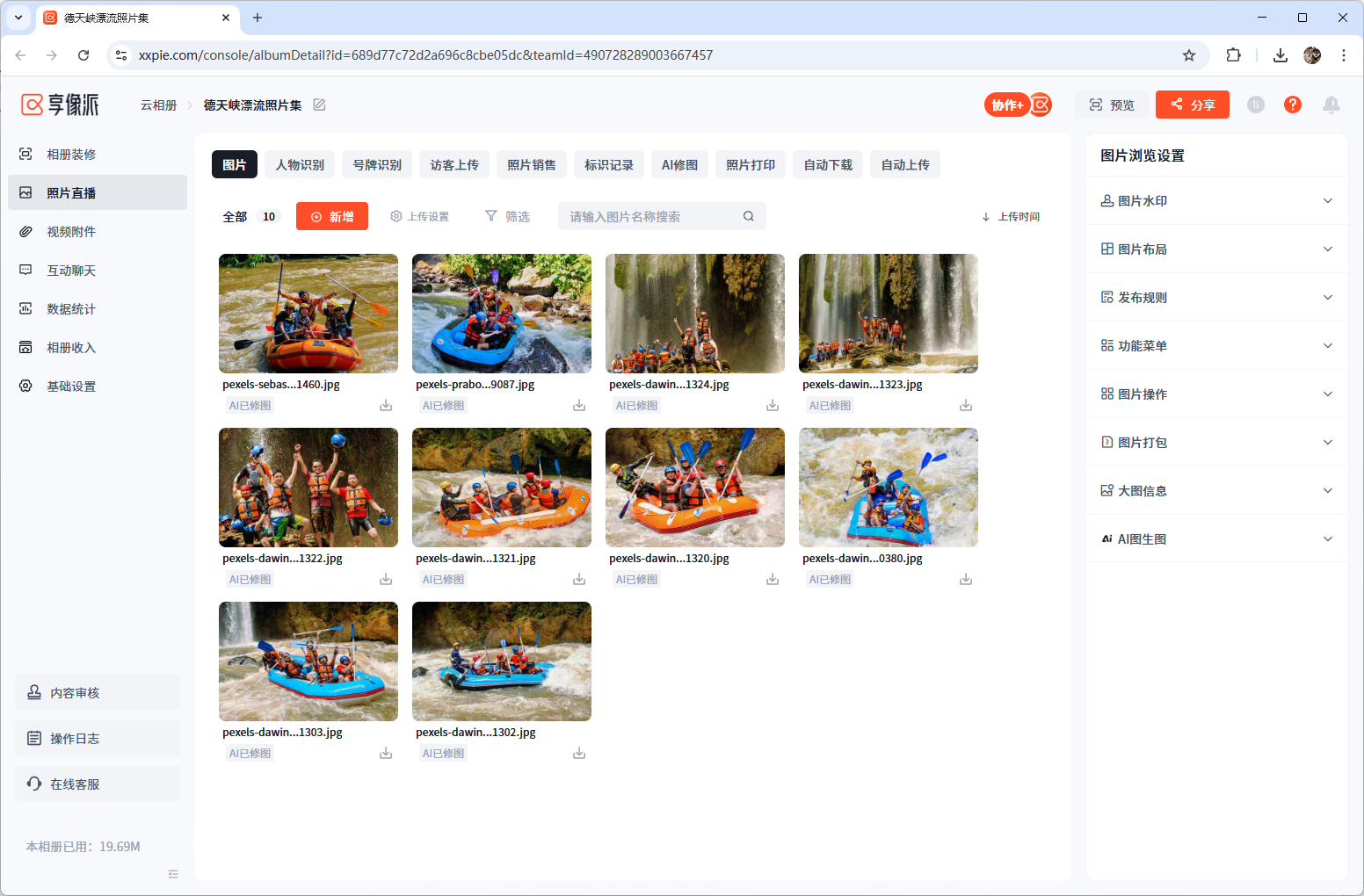This screenshot has height=896, width=1364.
Task: Click the red 新增 button
Action: (x=332, y=216)
